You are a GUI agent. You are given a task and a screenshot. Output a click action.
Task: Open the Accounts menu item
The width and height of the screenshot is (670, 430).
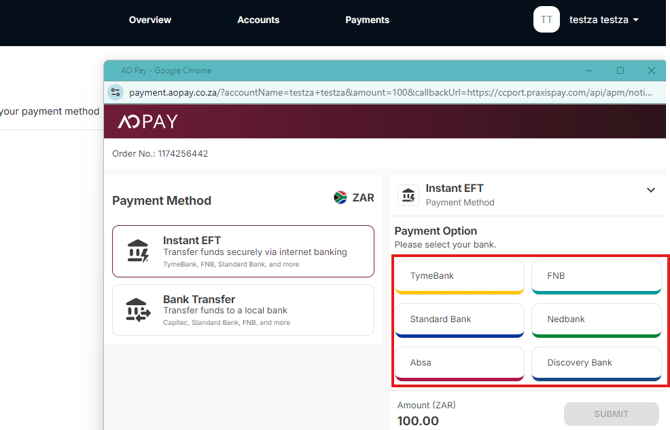coord(258,20)
